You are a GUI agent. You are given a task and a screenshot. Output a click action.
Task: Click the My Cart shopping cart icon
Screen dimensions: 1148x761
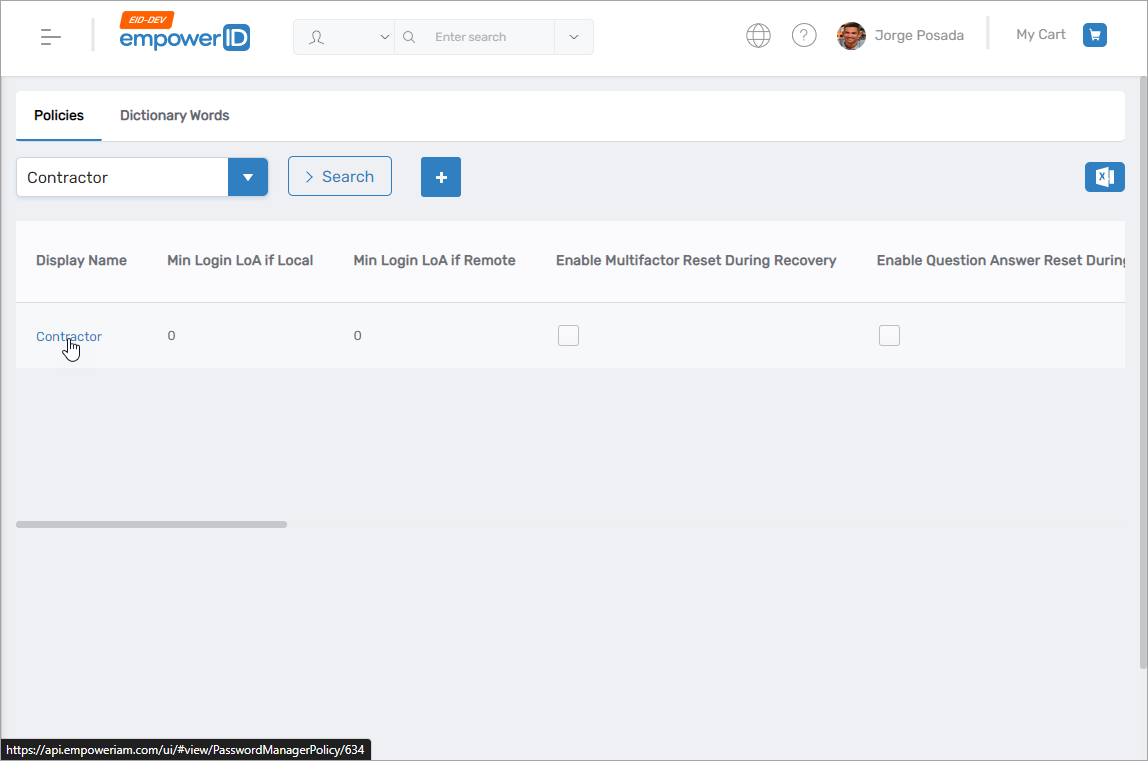(1095, 34)
